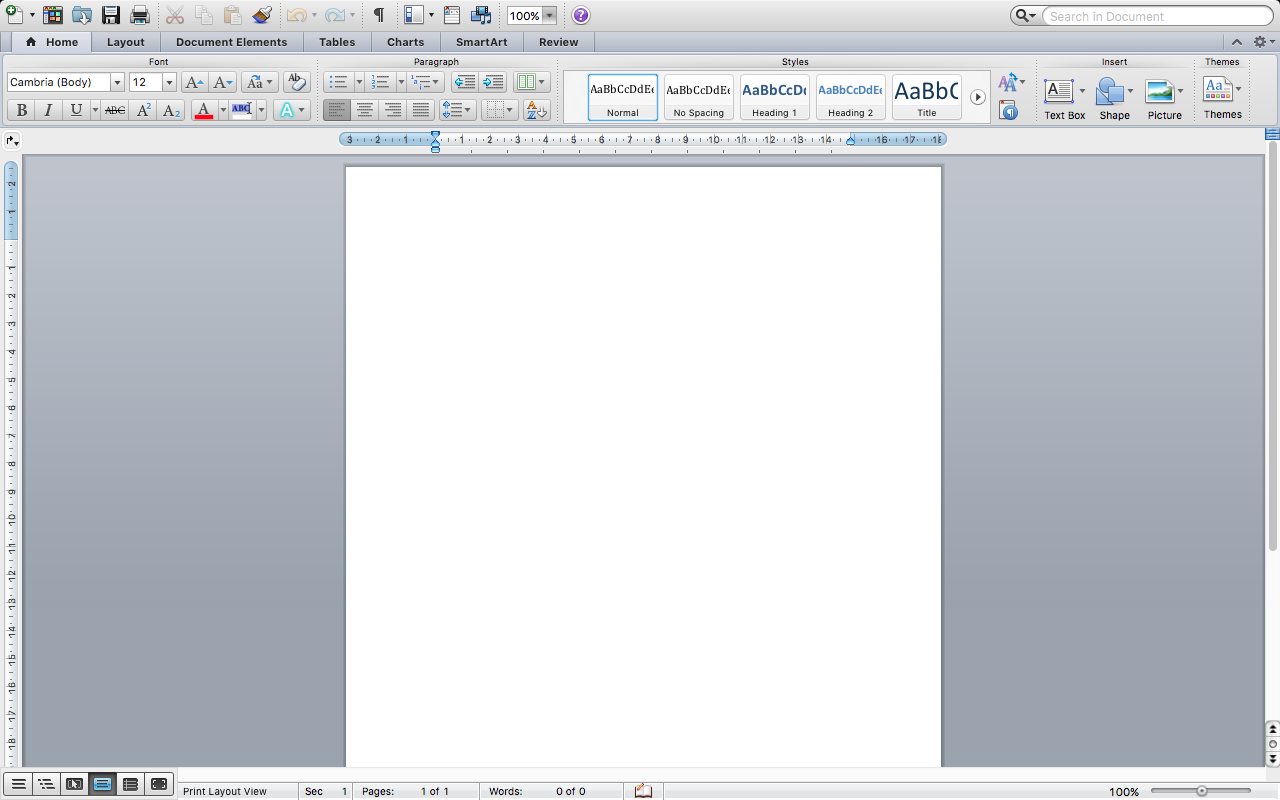Open the SmartArt tab

click(481, 42)
